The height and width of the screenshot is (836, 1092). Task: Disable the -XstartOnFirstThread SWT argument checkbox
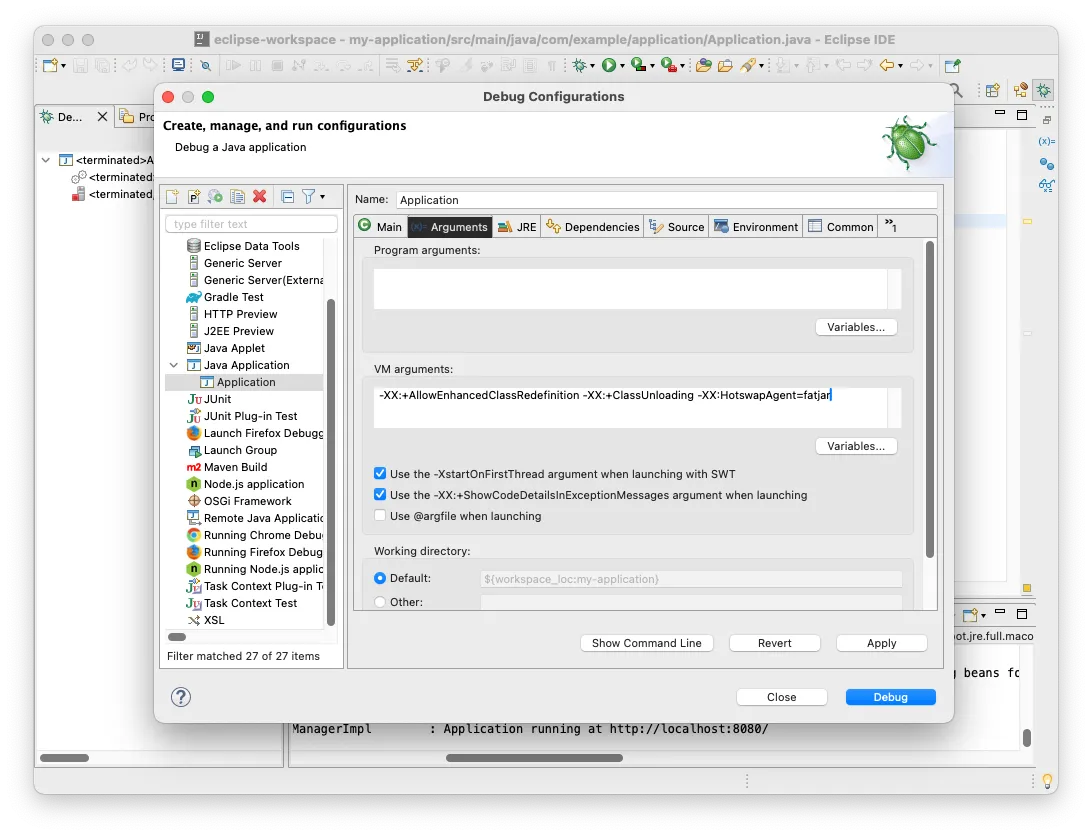pos(380,474)
